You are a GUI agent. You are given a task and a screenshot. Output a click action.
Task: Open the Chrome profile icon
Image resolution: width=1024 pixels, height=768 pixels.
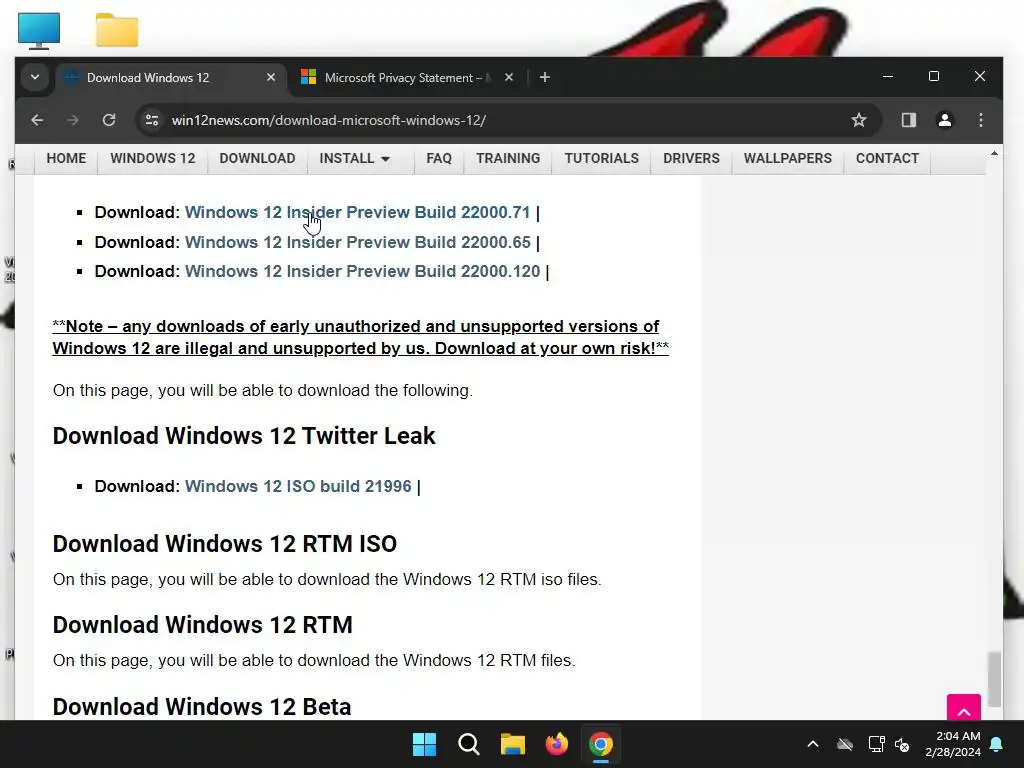coord(944,120)
